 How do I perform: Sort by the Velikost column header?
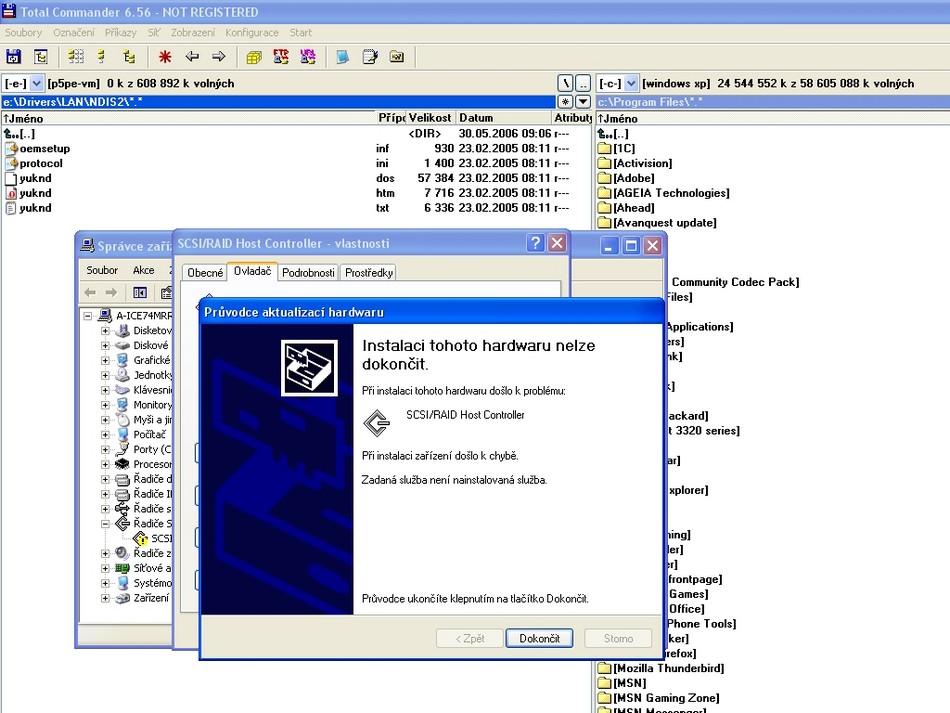pyautogui.click(x=430, y=118)
